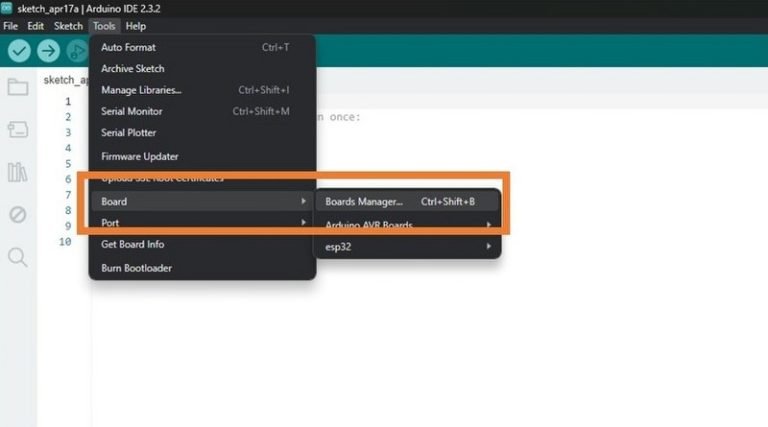Click the Upload arrow button
This screenshot has width=768, height=427.
48,51
